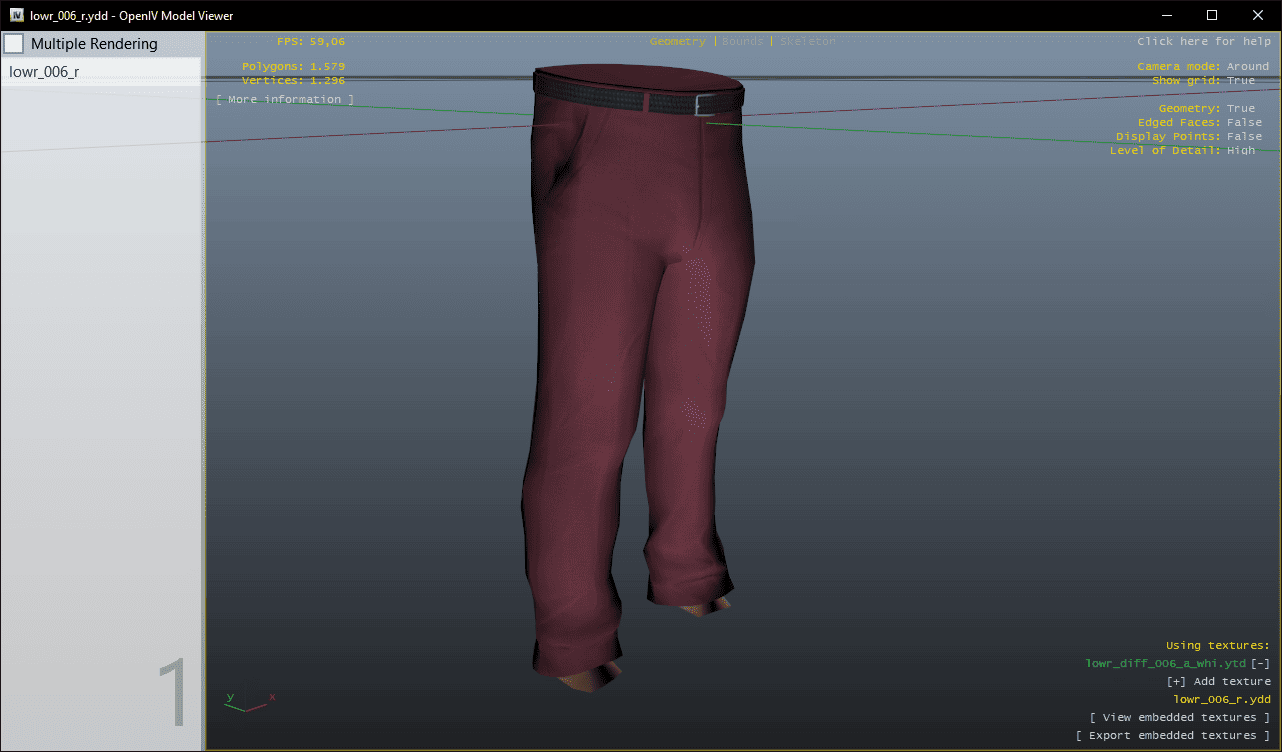Viewport: 1282px width, 752px height.
Task: Click the [+] Add texture button
Action: coord(1218,682)
